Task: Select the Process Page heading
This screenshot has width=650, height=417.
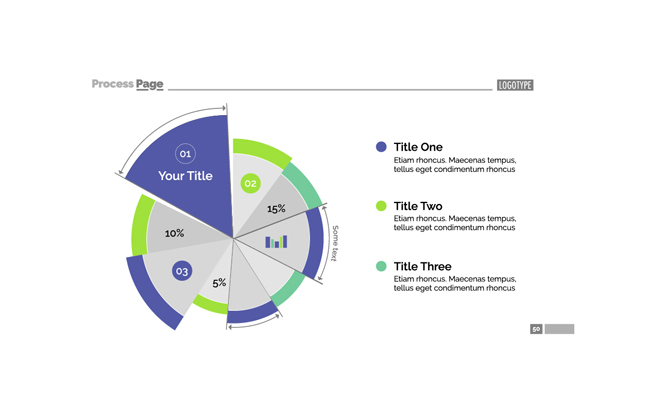Action: [x=127, y=84]
